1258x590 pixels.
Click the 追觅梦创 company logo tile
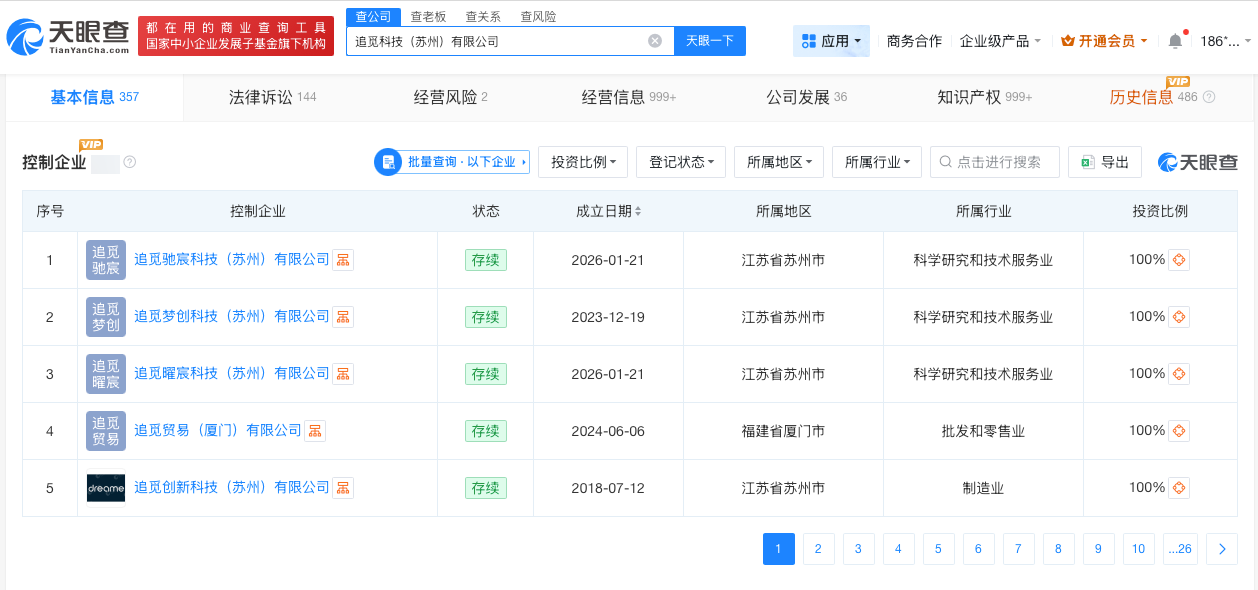[x=106, y=317]
